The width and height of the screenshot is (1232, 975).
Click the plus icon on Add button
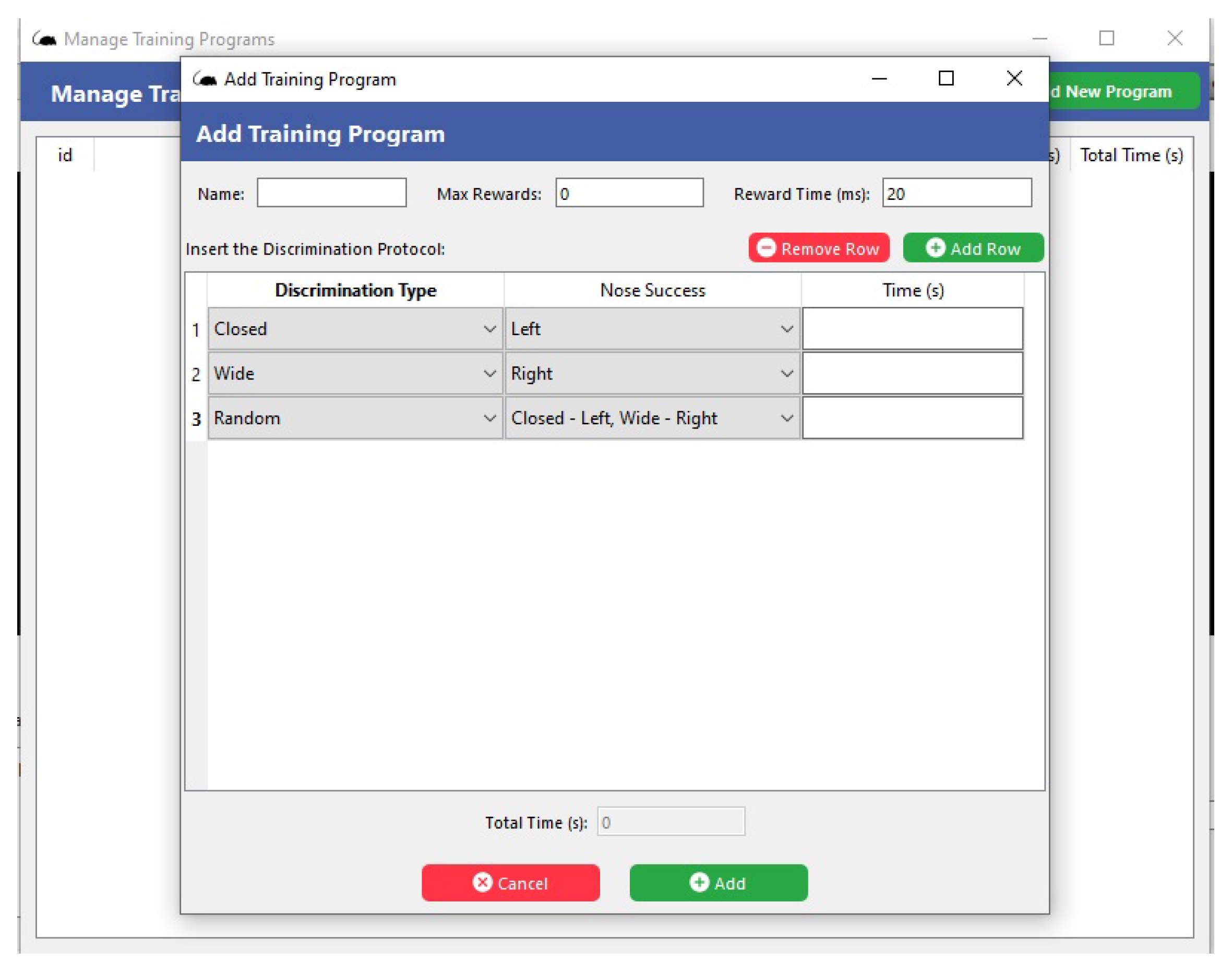pos(699,882)
